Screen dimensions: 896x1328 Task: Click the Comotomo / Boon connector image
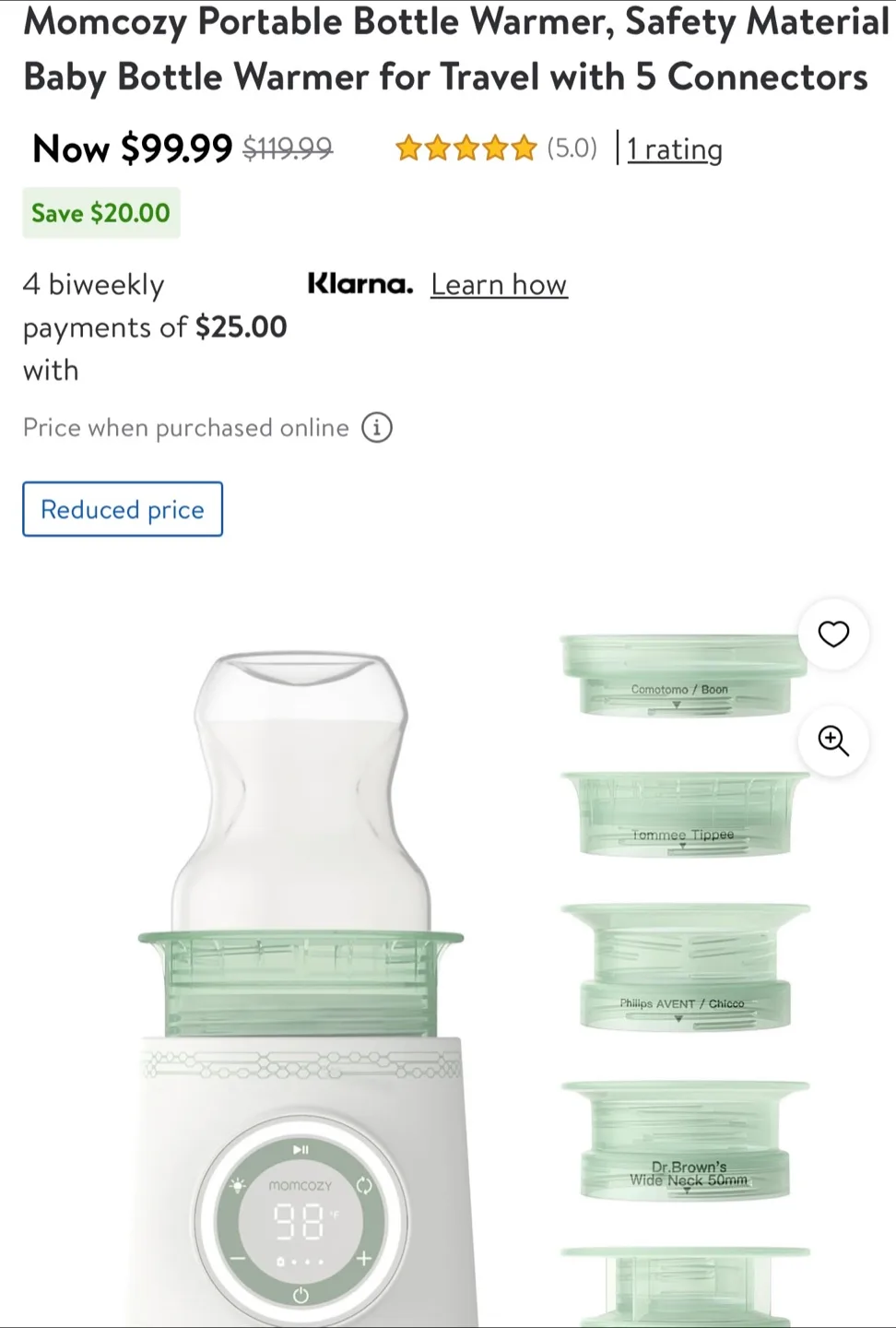[x=683, y=675]
